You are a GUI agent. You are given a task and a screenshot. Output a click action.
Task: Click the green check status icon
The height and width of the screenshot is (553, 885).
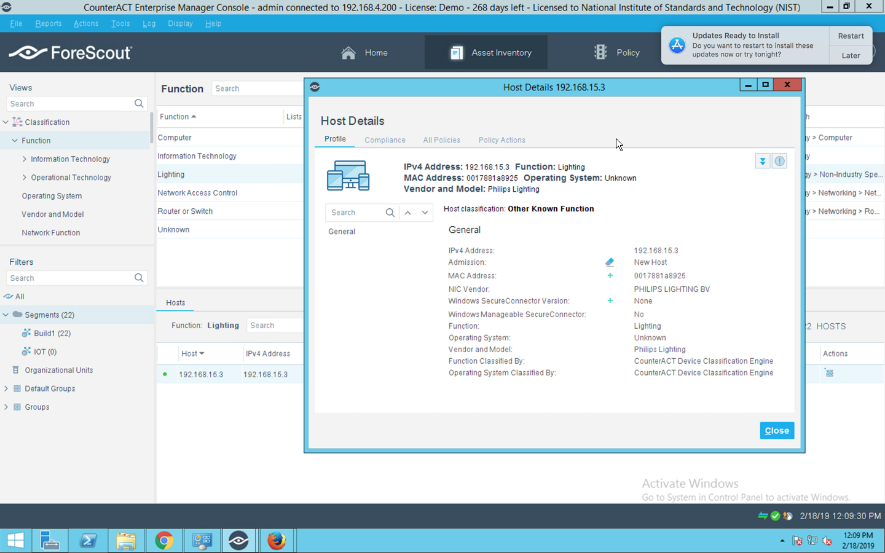coord(776,516)
